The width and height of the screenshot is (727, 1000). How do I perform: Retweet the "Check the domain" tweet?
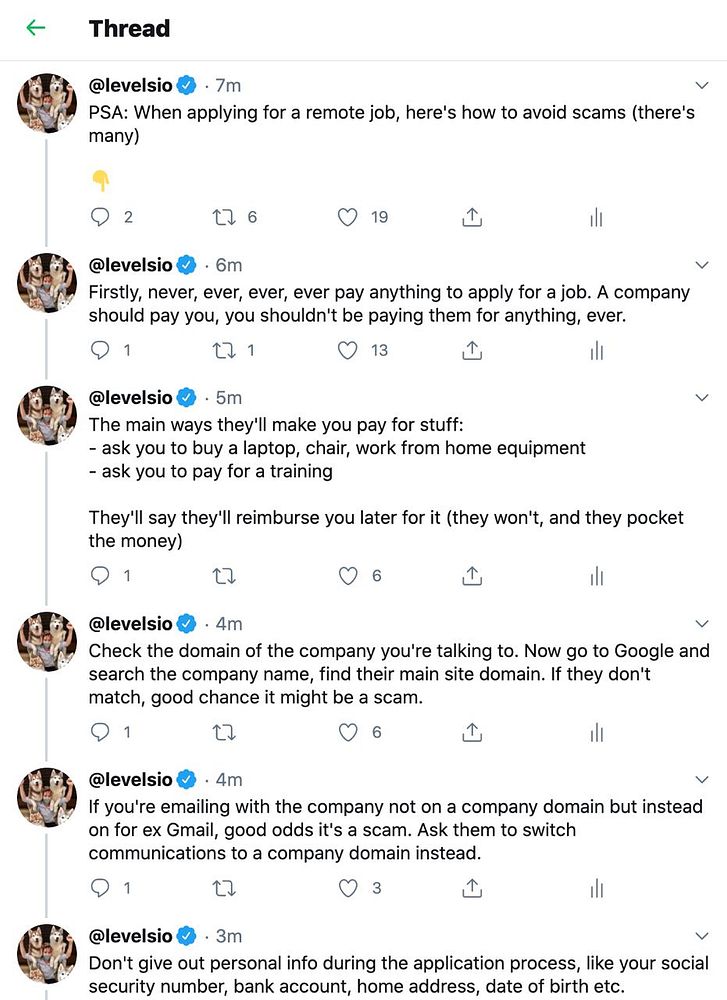pos(225,732)
